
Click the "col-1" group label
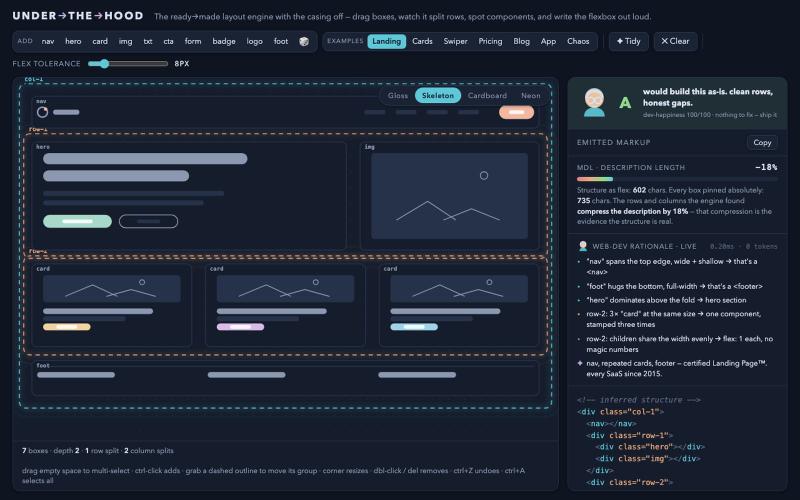click(34, 80)
